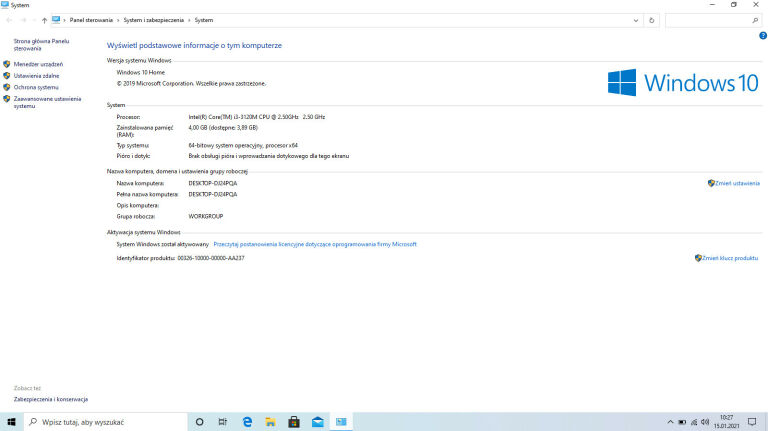Click the page heading Wyświetl podstawowe informacje
The width and height of the screenshot is (768, 431).
(194, 45)
